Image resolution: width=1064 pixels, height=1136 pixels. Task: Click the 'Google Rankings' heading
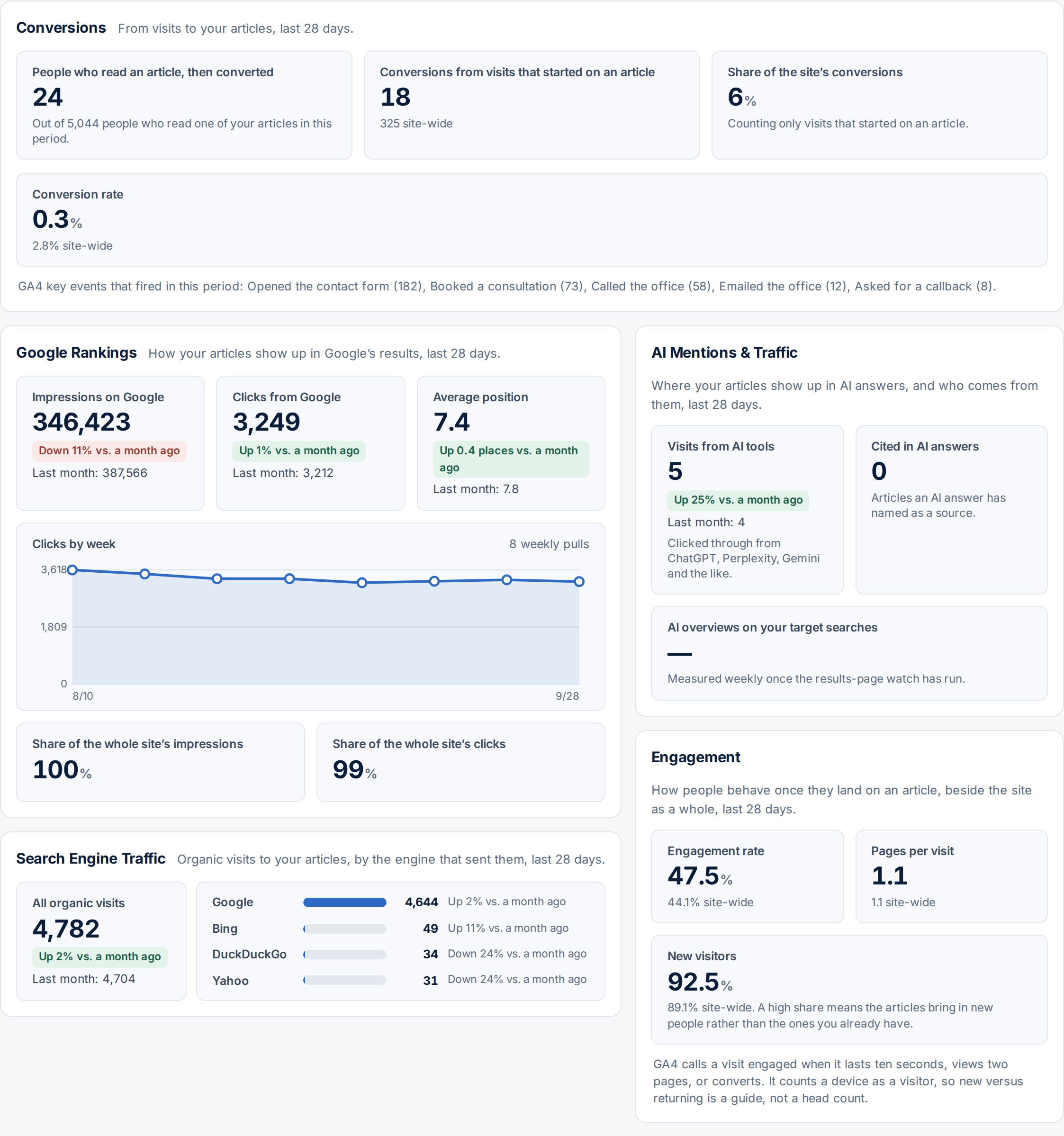77,352
